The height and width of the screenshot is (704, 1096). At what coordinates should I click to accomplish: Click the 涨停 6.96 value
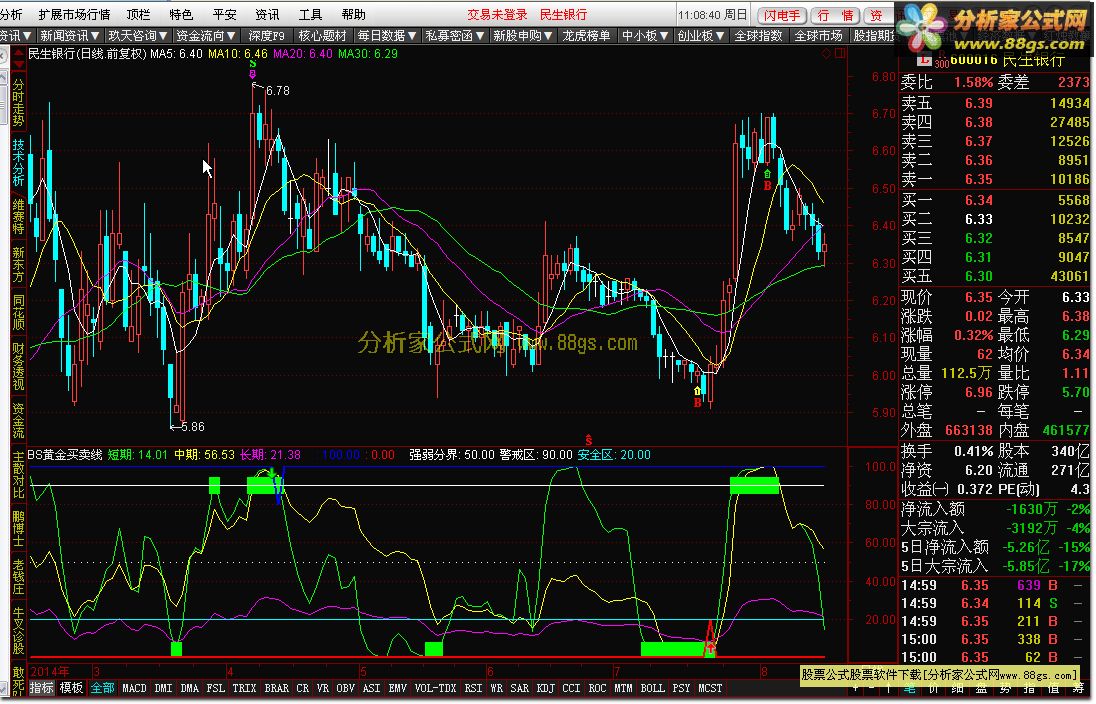(x=979, y=392)
